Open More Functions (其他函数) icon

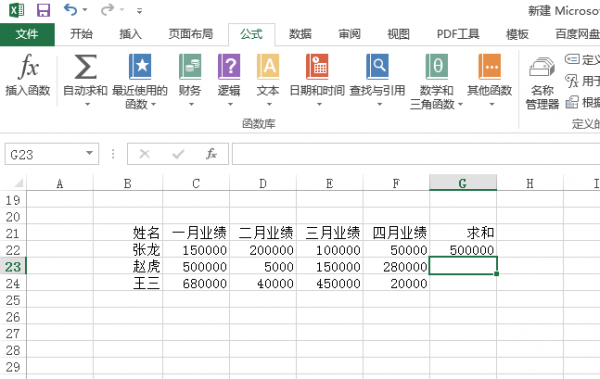(489, 67)
